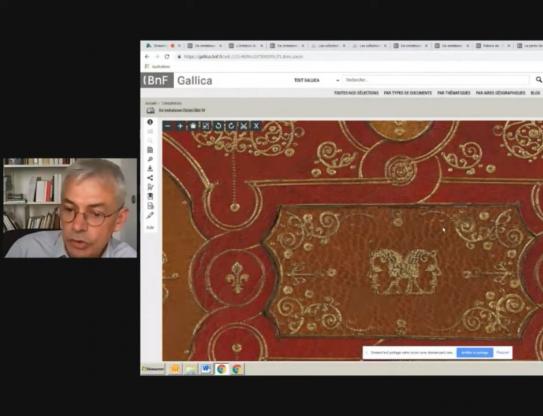Click the Masquer link in sharing bar
This screenshot has width=543, height=416.
click(x=502, y=353)
